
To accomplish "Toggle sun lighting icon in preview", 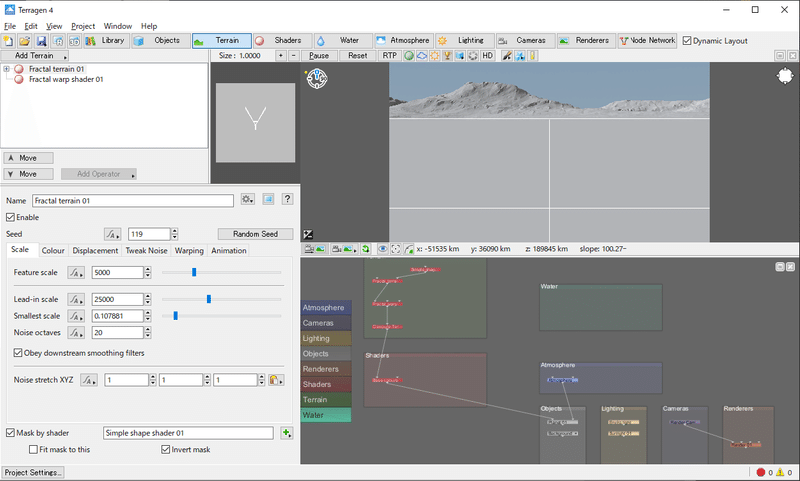I will (435, 56).
